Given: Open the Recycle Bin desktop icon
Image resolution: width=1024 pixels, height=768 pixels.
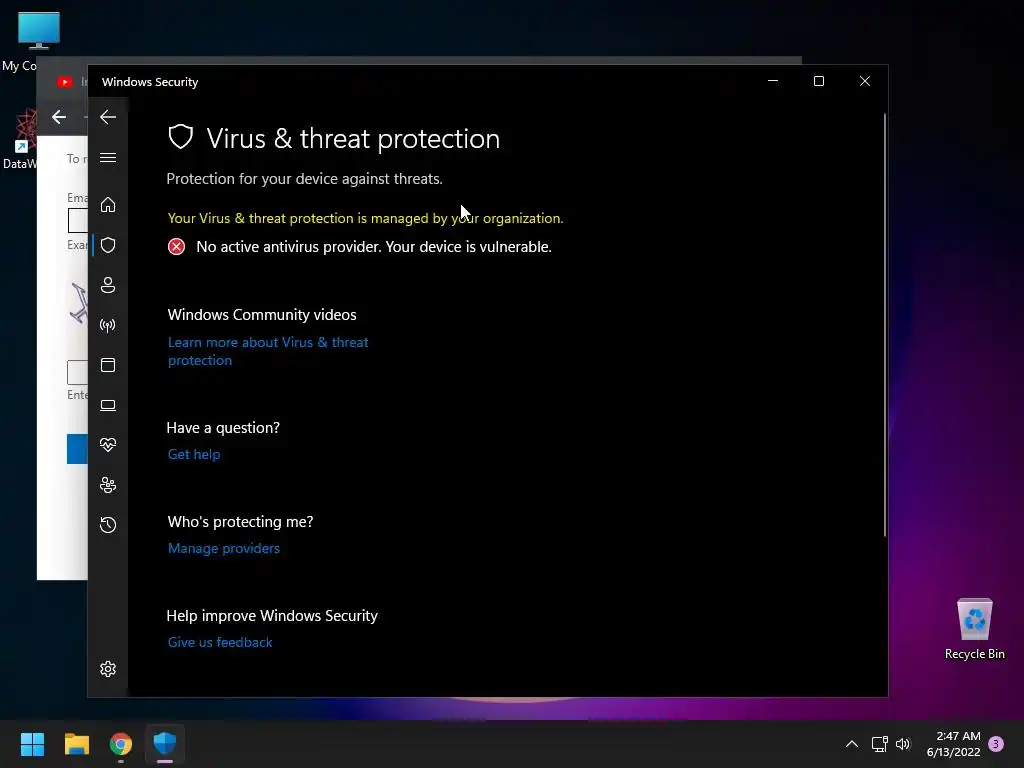Looking at the screenshot, I should pos(974,629).
